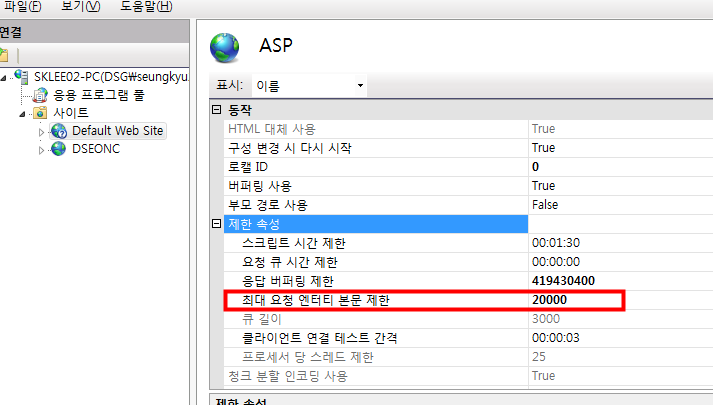Click the folder icon in connections toolbar

tap(4, 55)
